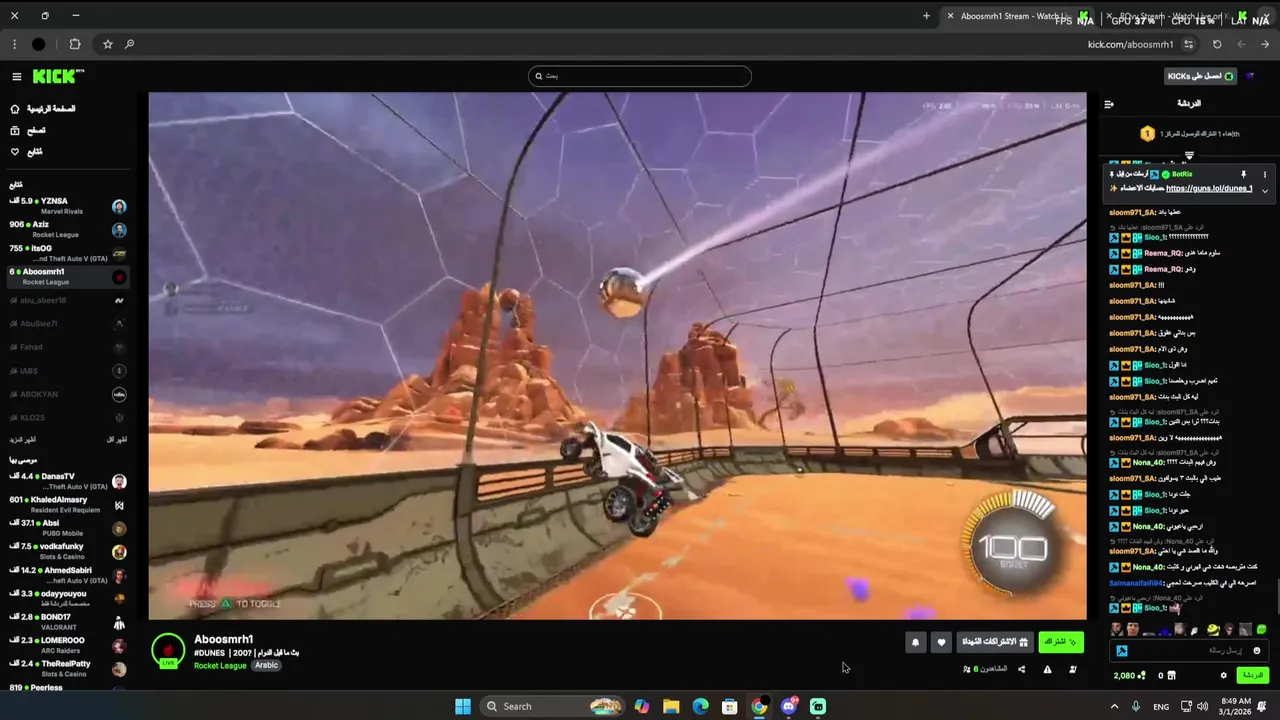Open browser three-dot menu
Image resolution: width=1280 pixels, height=720 pixels.
click(14, 44)
